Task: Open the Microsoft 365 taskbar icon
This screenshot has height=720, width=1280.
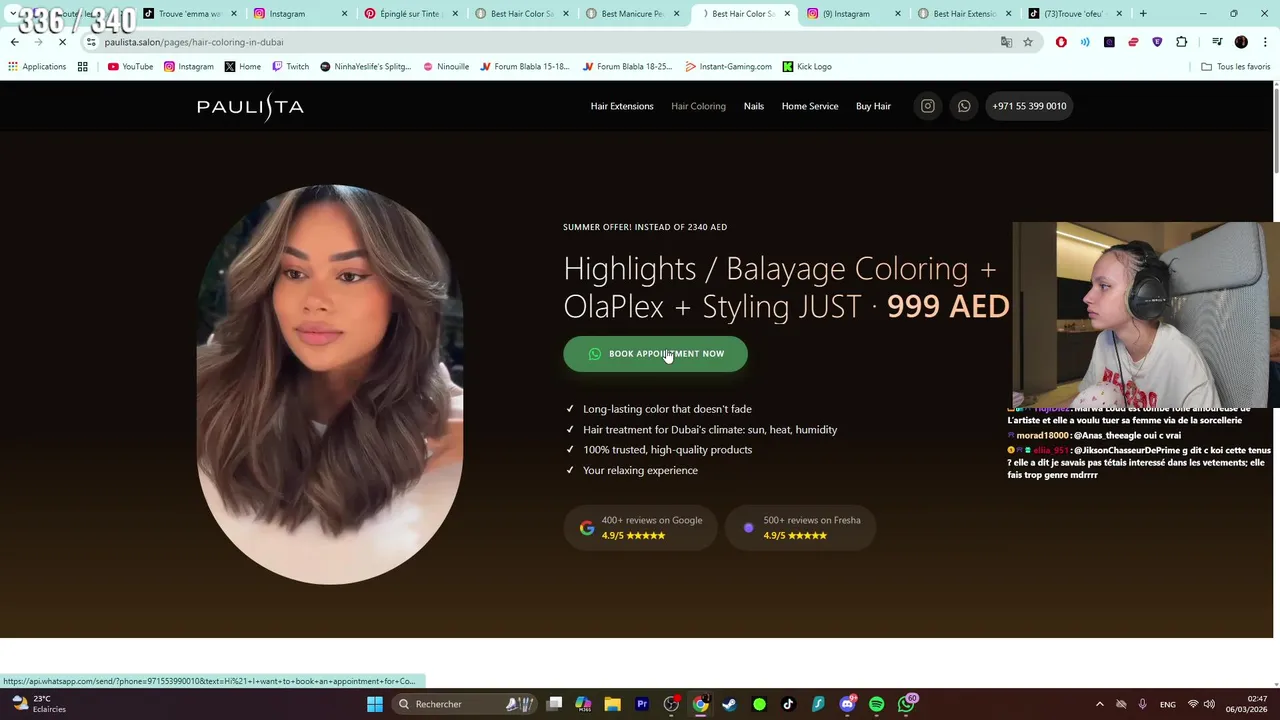Action: (583, 704)
